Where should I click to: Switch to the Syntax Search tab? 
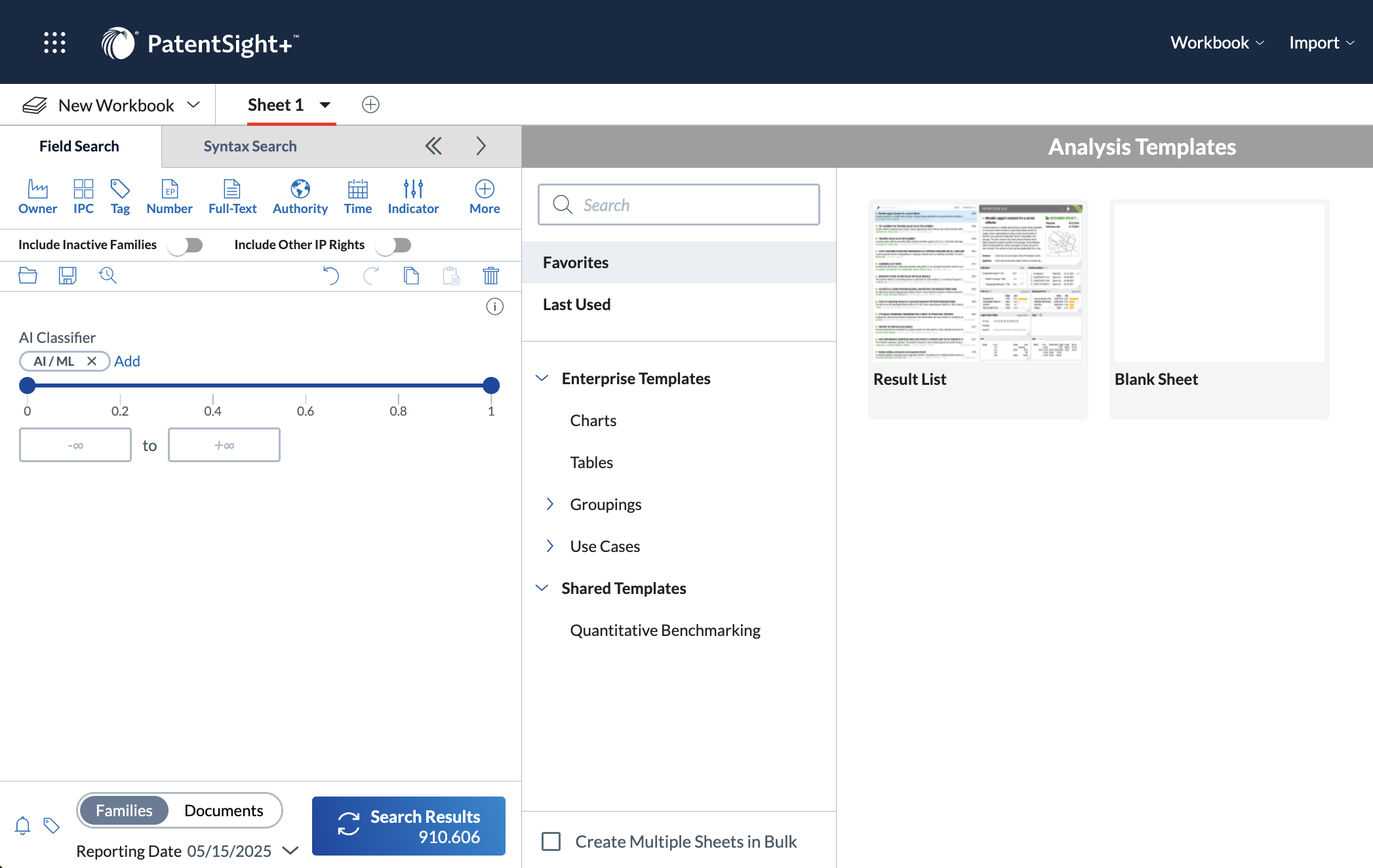(x=250, y=146)
